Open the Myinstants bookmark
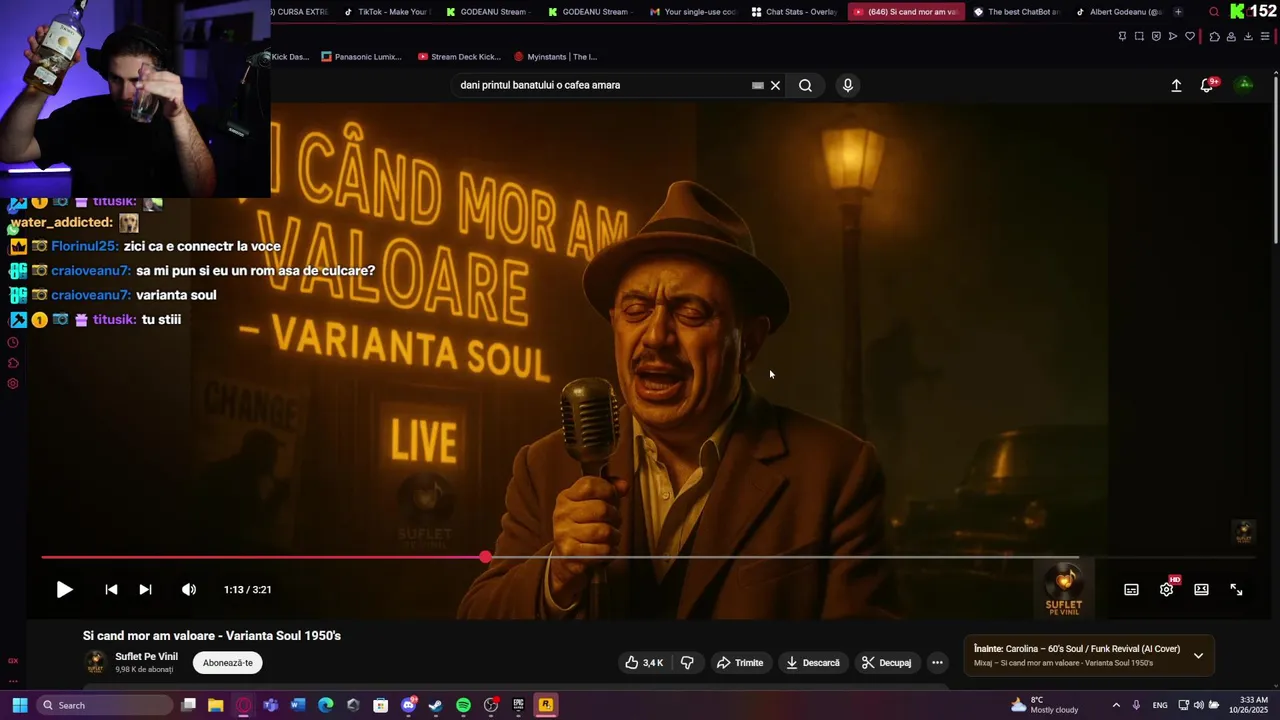This screenshot has width=1280, height=720. [555, 57]
